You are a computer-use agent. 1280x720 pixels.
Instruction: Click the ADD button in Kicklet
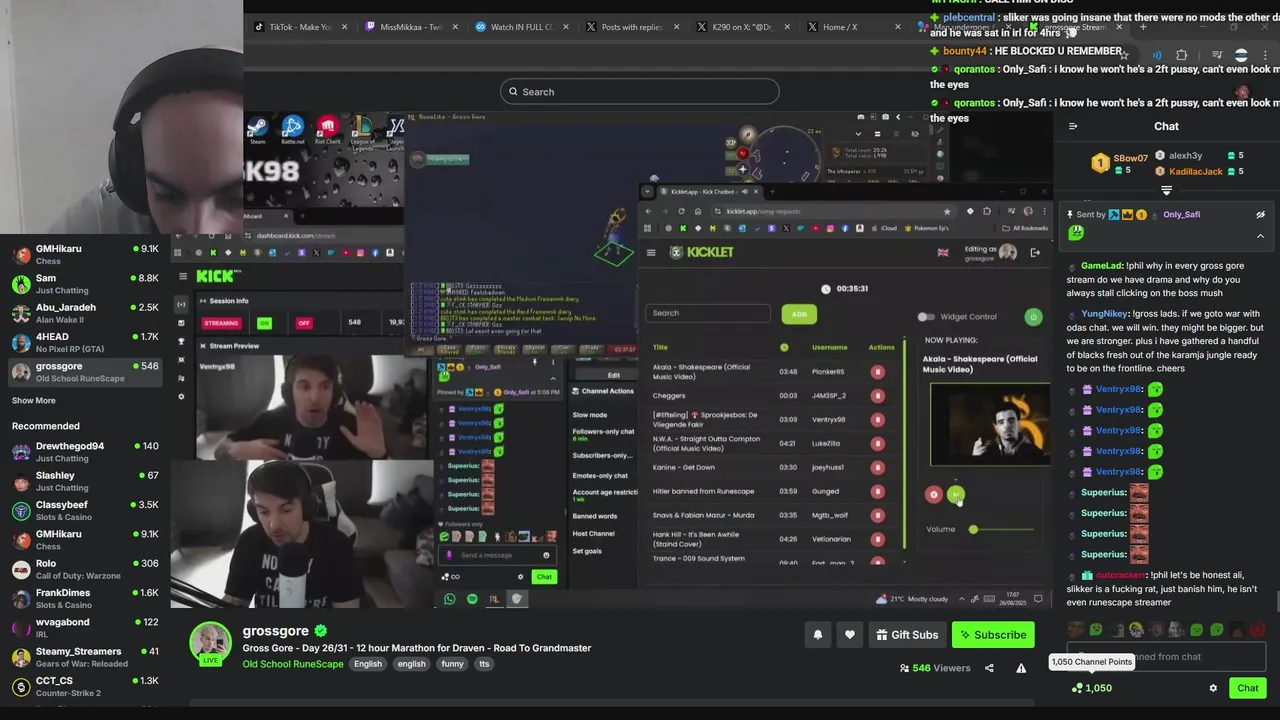(799, 314)
